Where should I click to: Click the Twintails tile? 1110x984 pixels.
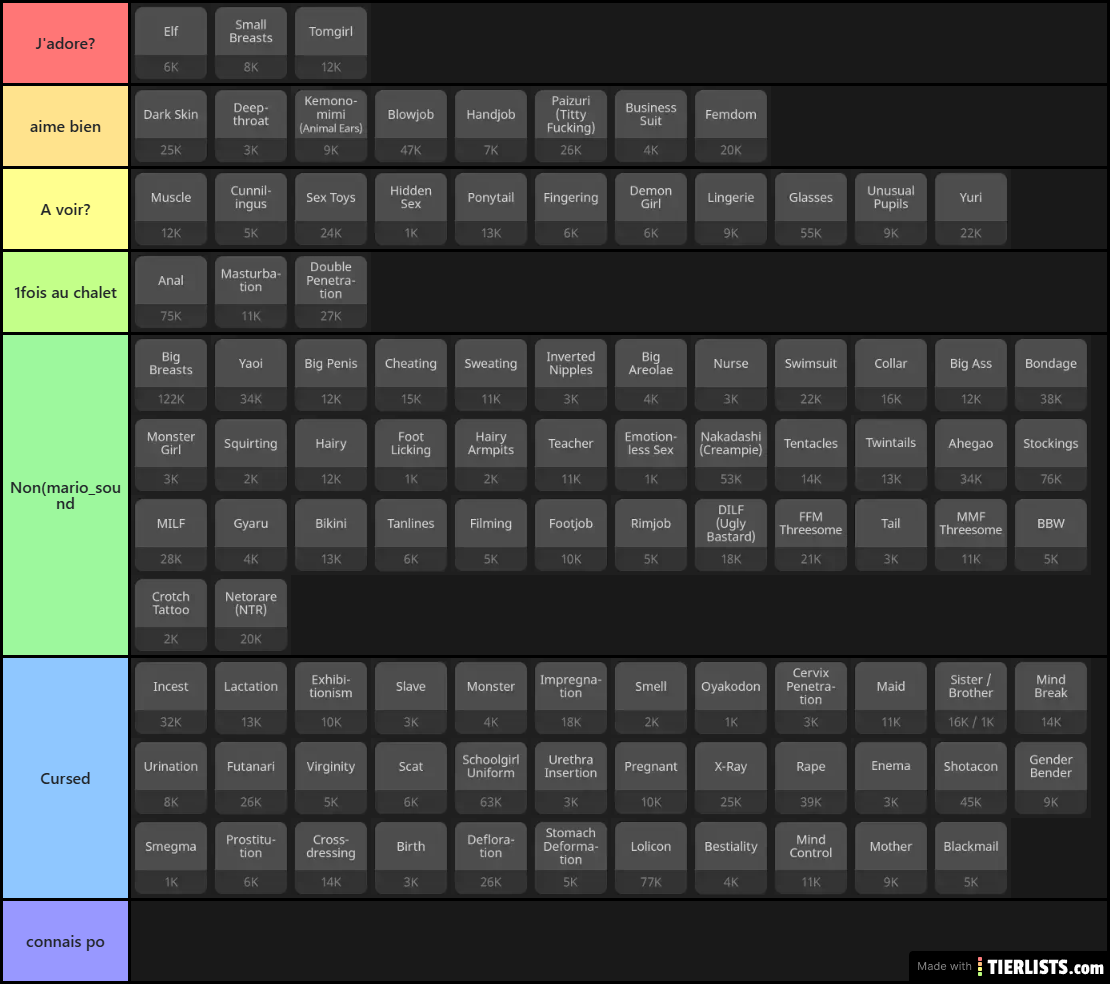[891, 455]
